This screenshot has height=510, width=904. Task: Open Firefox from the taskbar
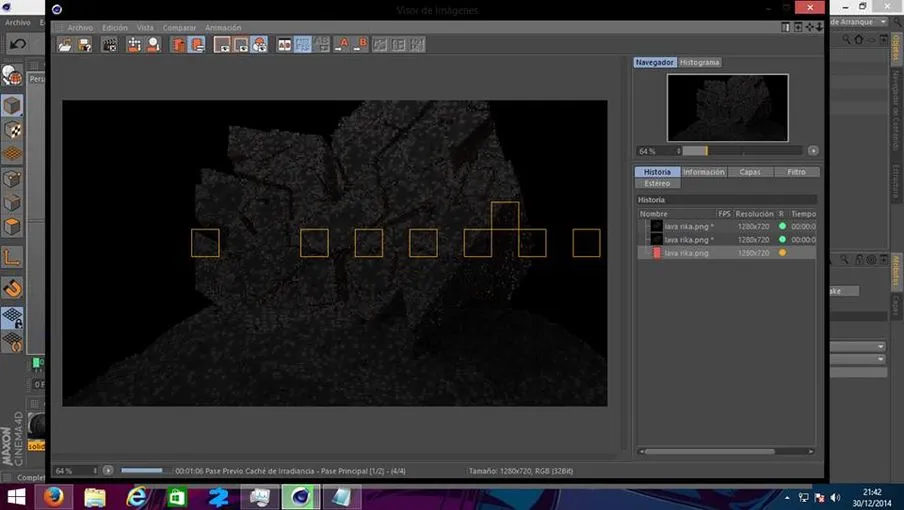point(54,497)
